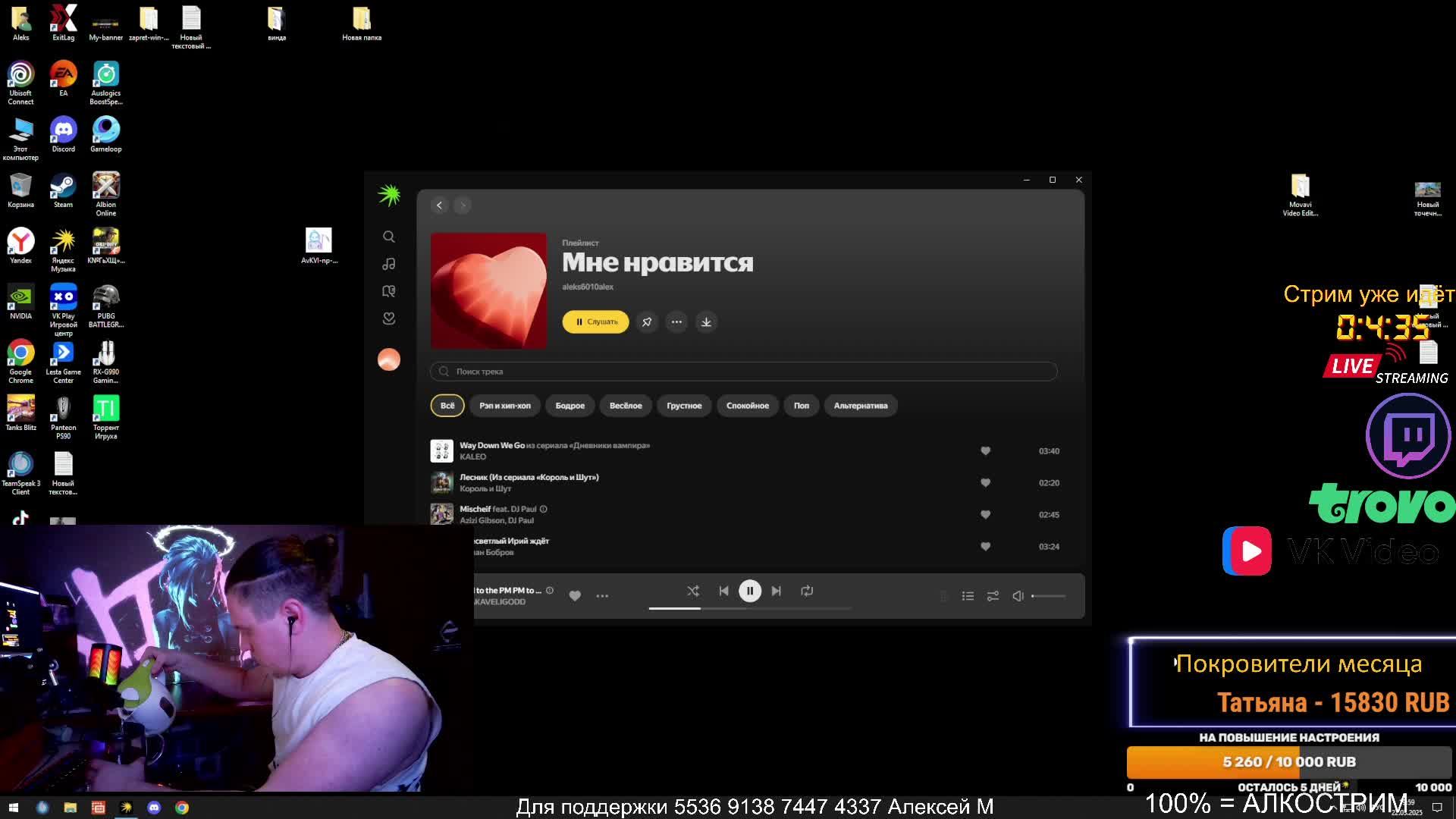The width and height of the screenshot is (1456, 819).
Task: Toggle shuffle playback
Action: (x=693, y=591)
